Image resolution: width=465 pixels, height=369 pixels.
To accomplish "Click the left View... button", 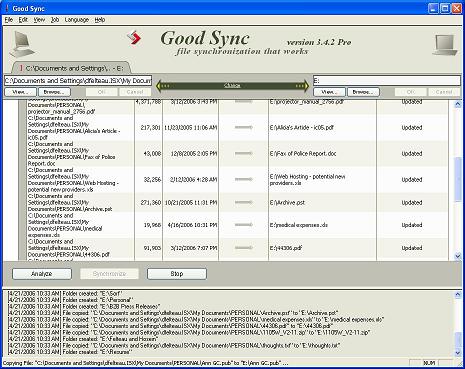I will pos(20,92).
